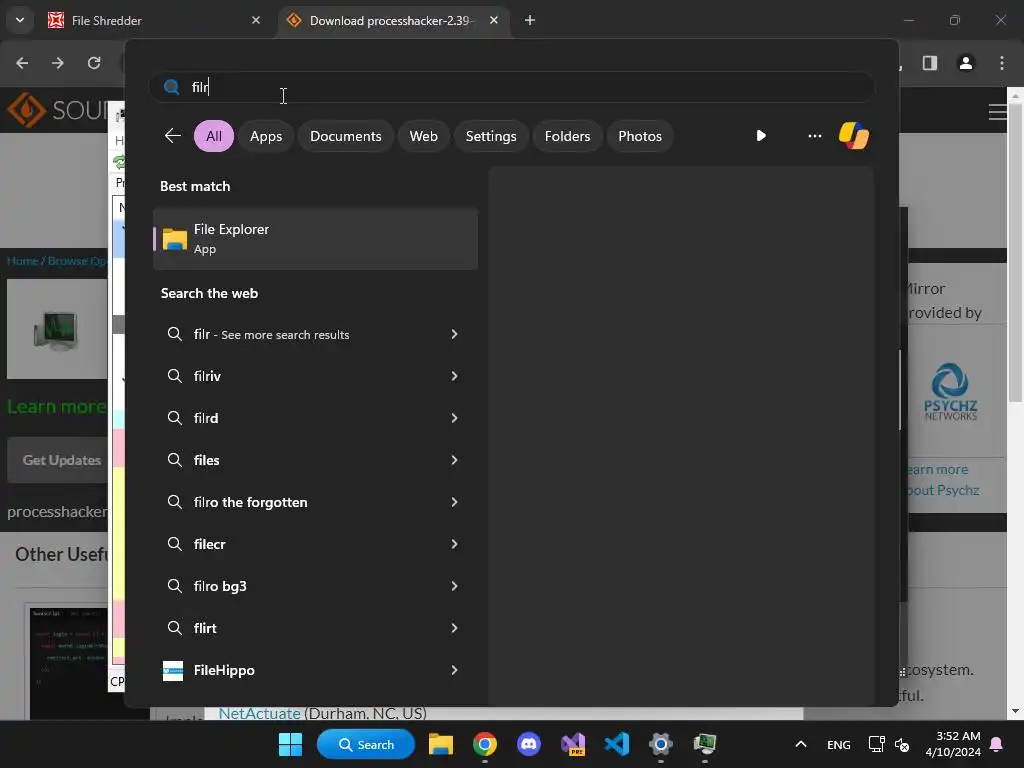1024x768 pixels.
Task: Show hidden tray icons chevron
Action: coord(801,744)
